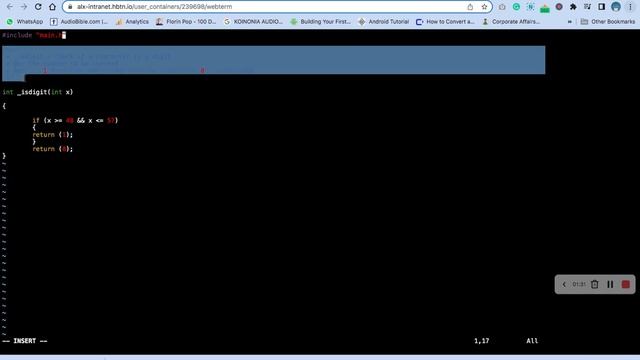Image resolution: width=640 pixels, height=360 pixels.
Task: Open the Android Tutorial bookmark
Action: tap(384, 22)
